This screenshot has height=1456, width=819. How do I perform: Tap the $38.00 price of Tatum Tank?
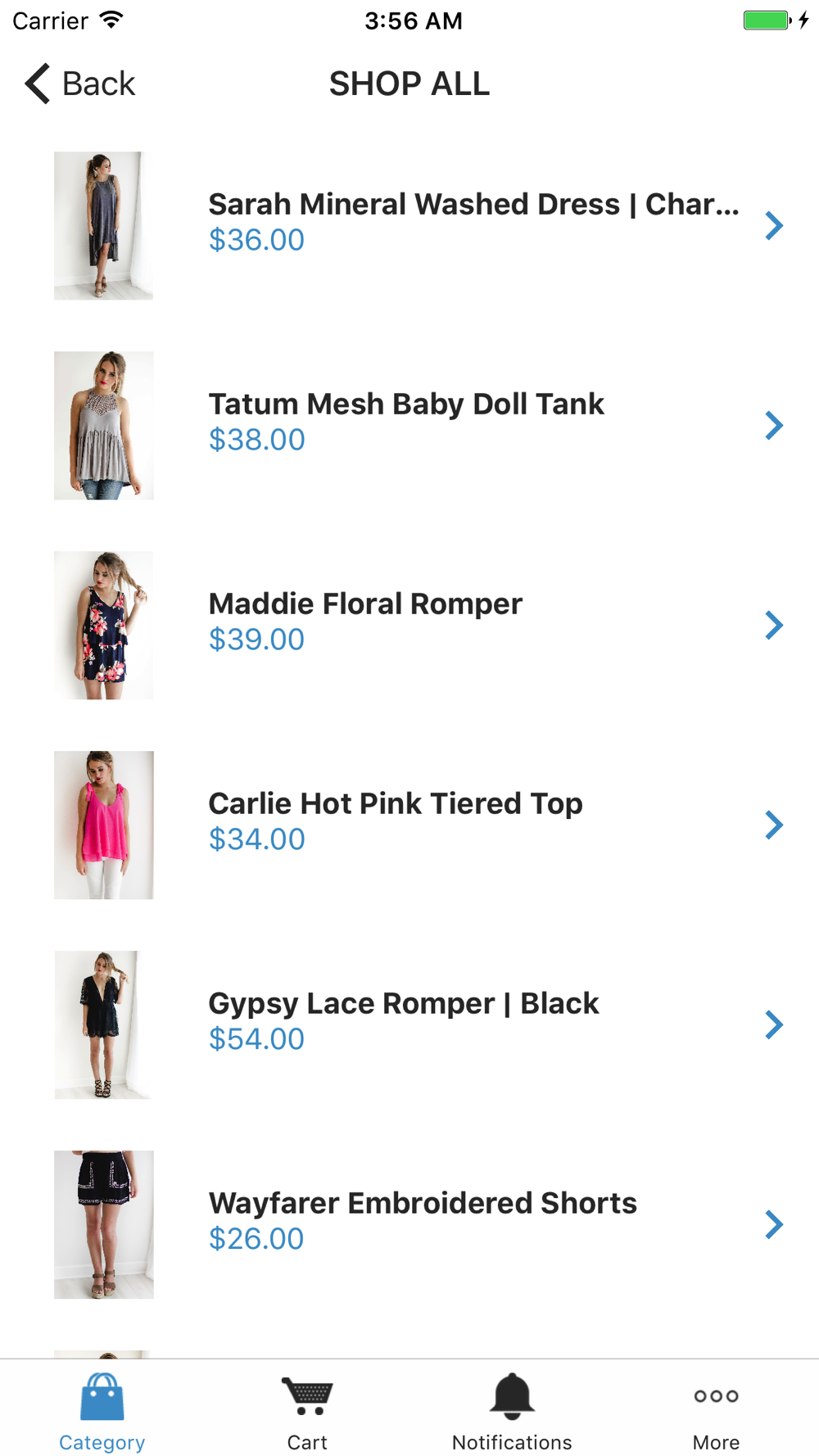point(257,440)
